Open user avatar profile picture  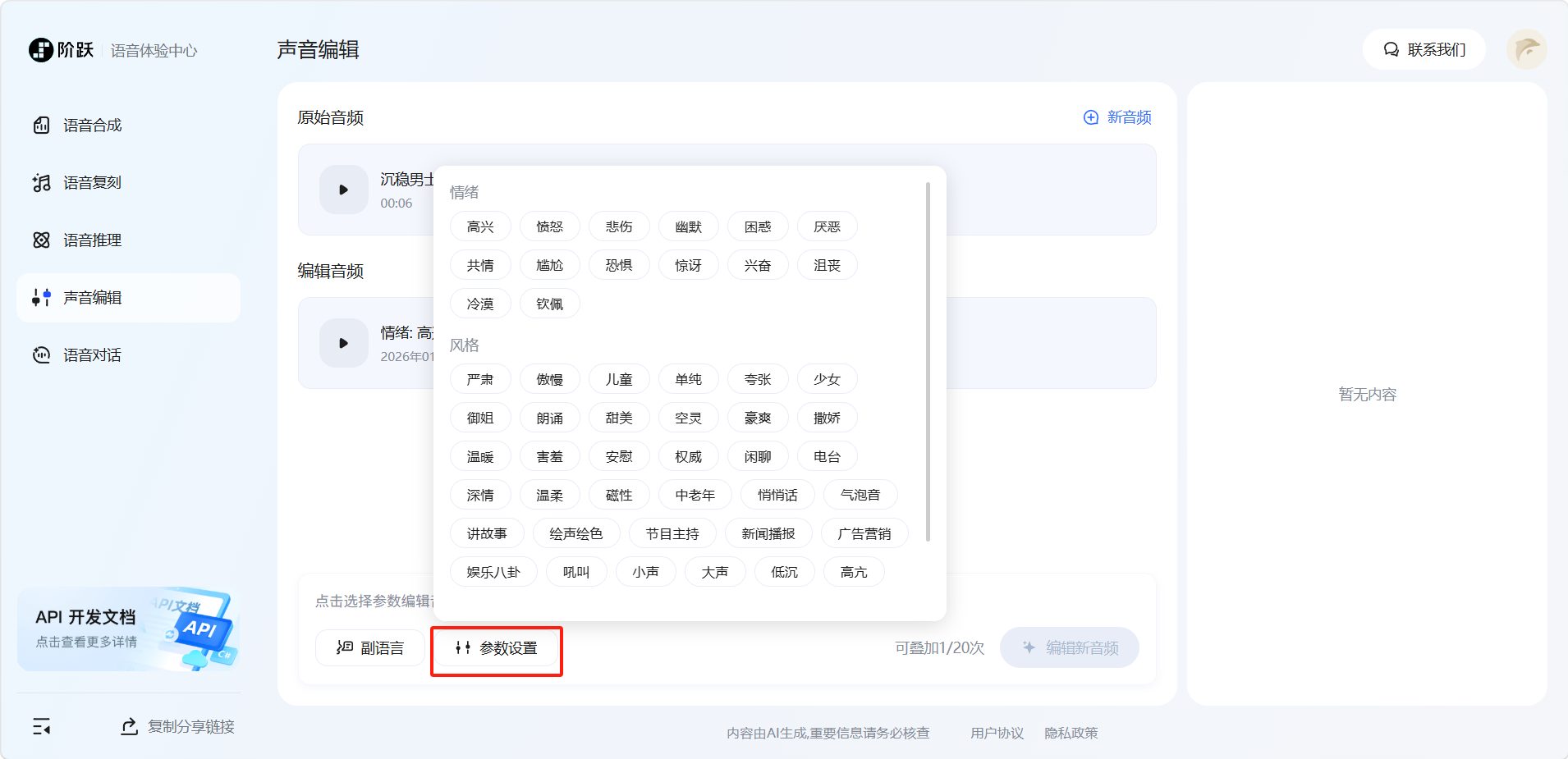pyautogui.click(x=1526, y=50)
